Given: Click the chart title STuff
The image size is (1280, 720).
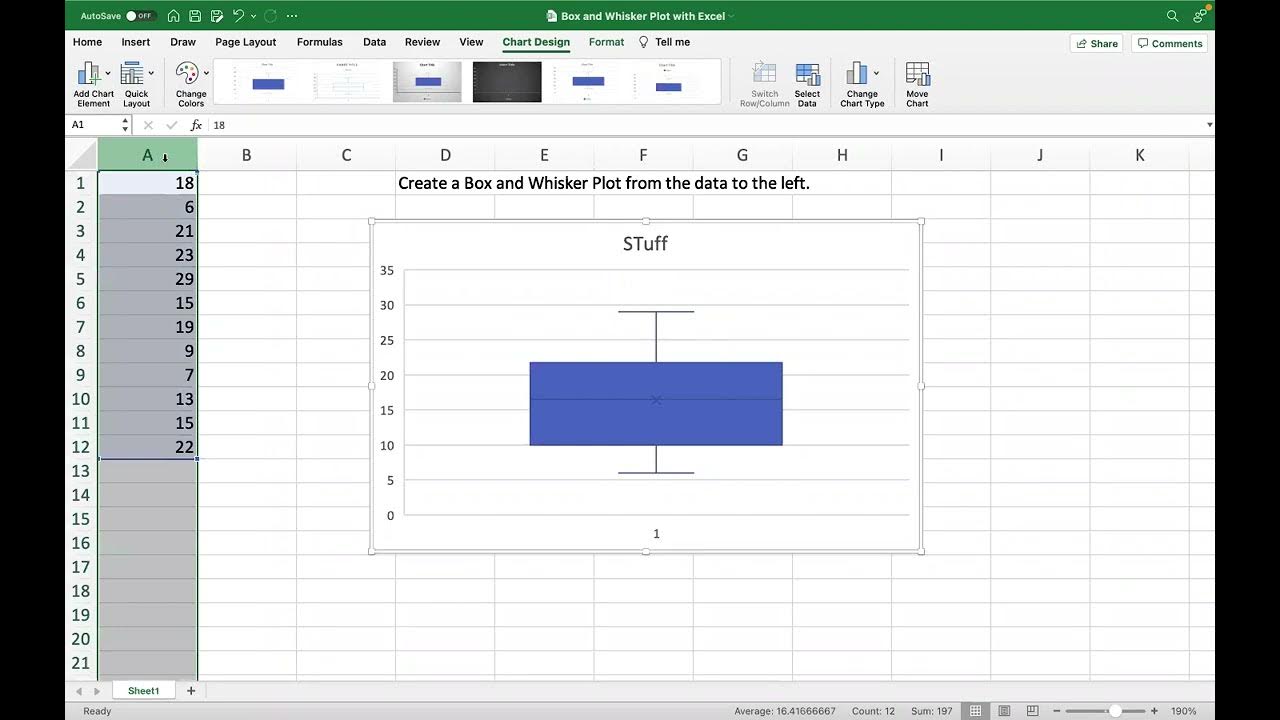Looking at the screenshot, I should click(645, 243).
